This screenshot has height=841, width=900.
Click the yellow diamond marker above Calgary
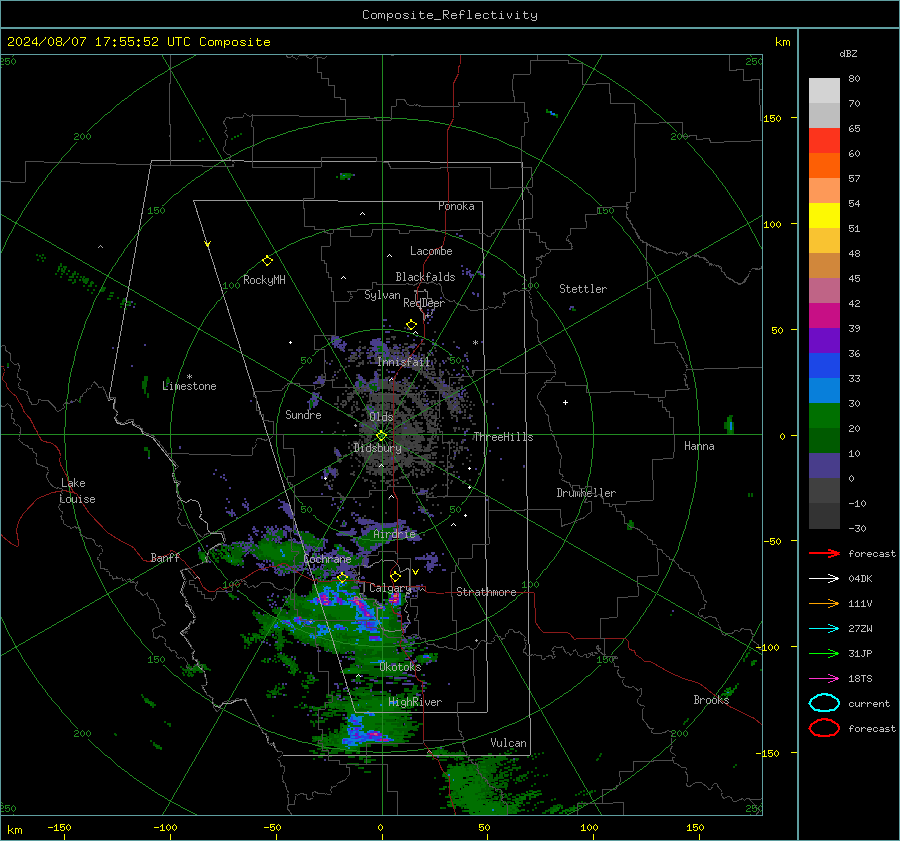tap(395, 576)
